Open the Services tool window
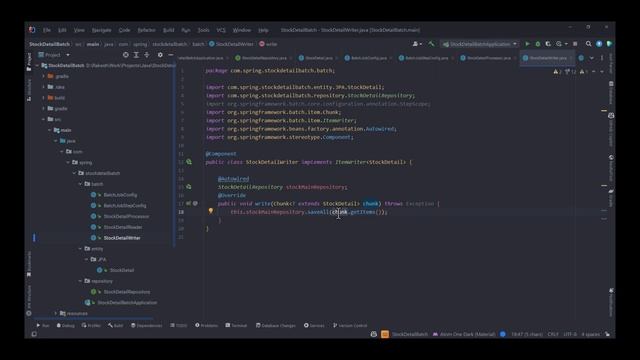This screenshot has width=640, height=360. point(314,325)
